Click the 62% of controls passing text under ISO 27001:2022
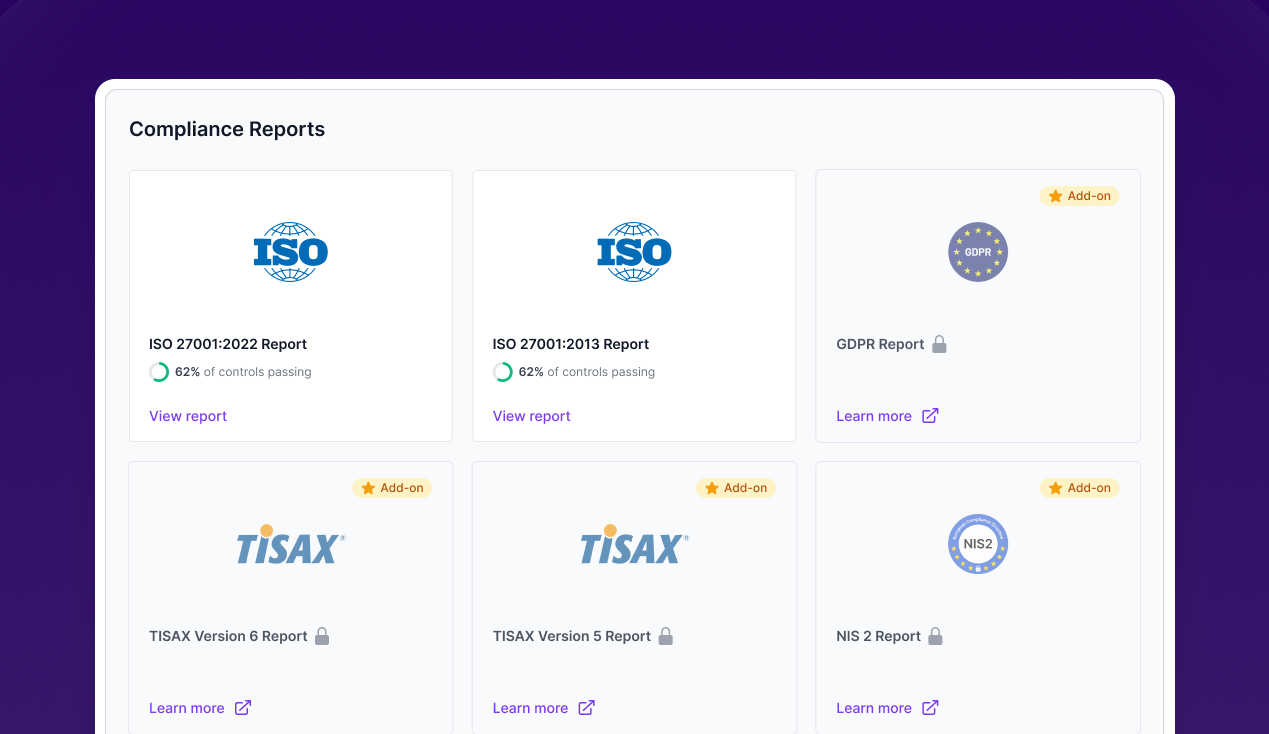 coord(243,372)
